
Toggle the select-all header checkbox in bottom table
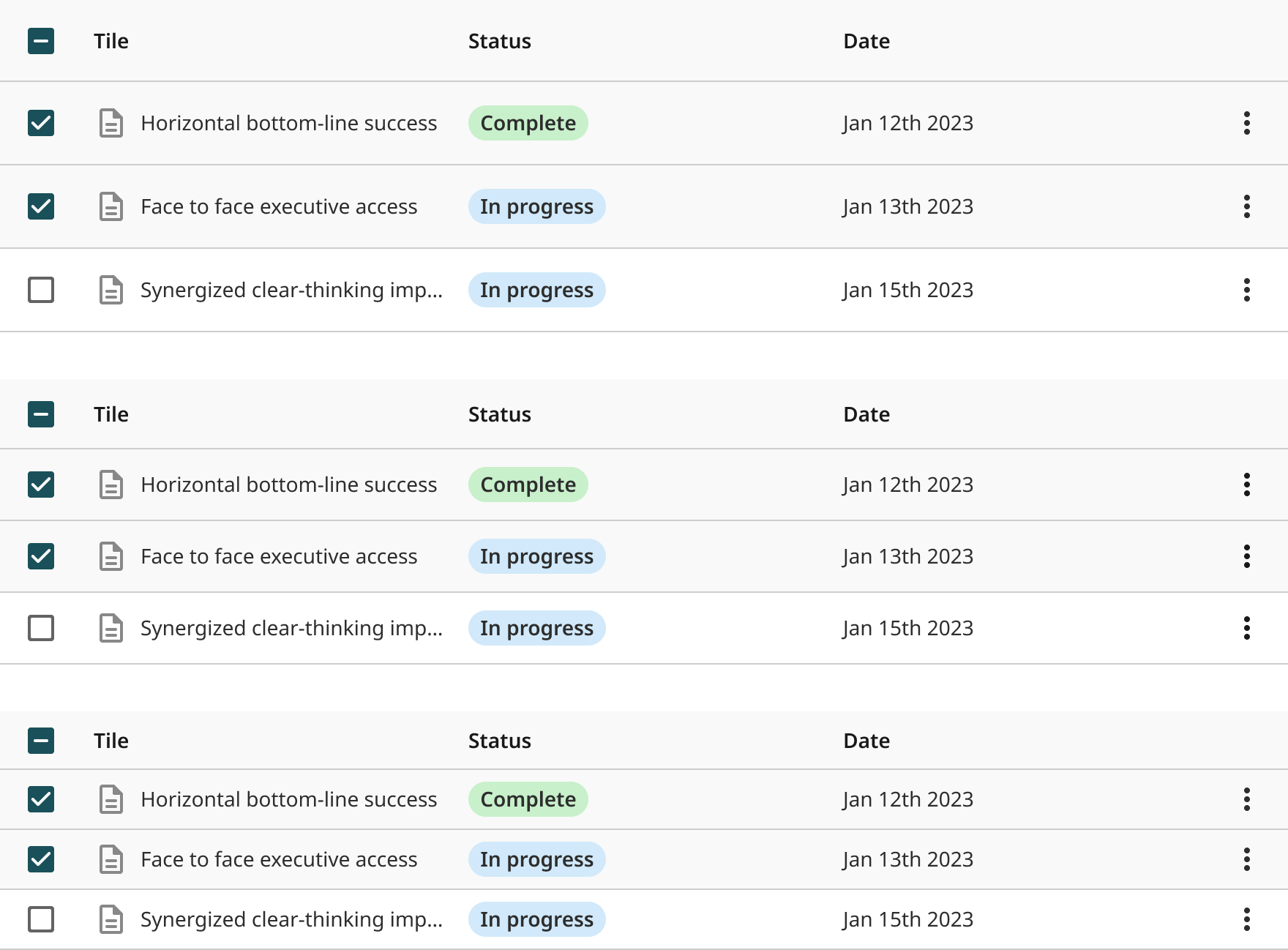[41, 741]
